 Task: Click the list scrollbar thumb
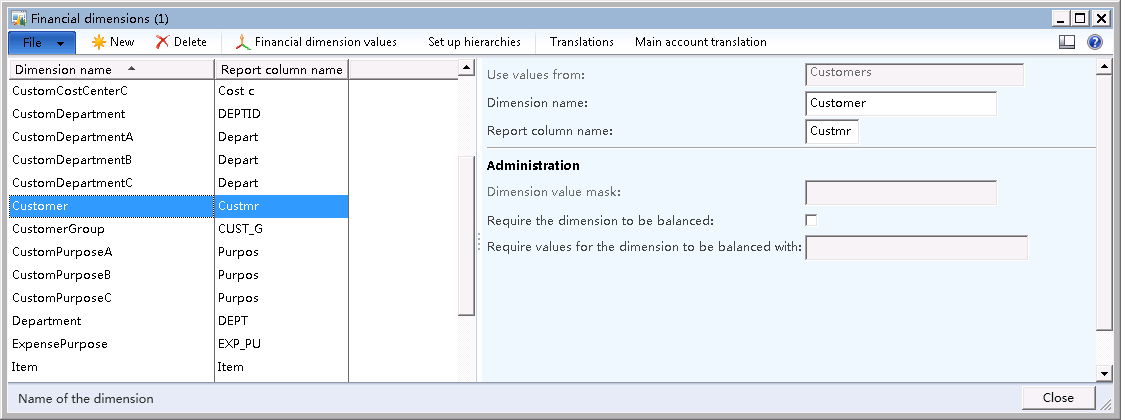pyautogui.click(x=466, y=235)
